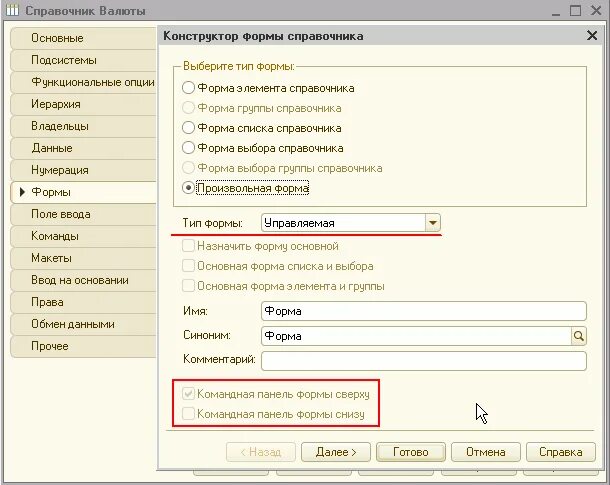Maximize the Справочник Валюты window
The width and height of the screenshot is (610, 485).
click(576, 11)
